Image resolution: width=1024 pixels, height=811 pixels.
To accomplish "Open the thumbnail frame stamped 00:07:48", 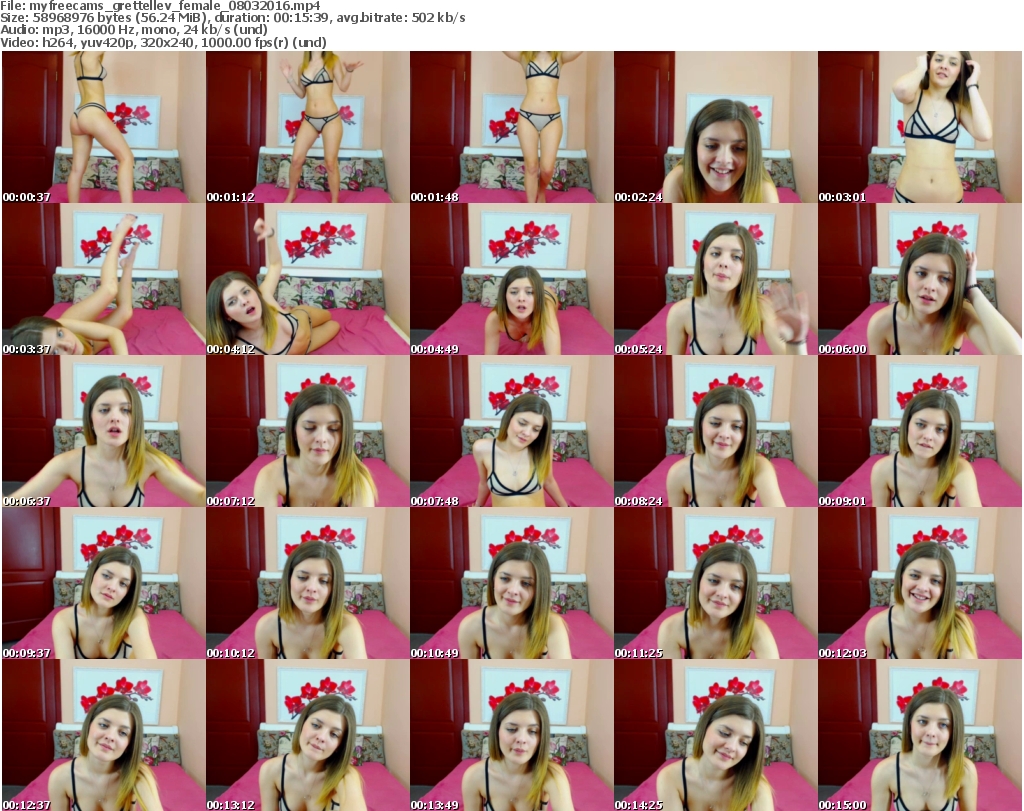I will click(511, 432).
